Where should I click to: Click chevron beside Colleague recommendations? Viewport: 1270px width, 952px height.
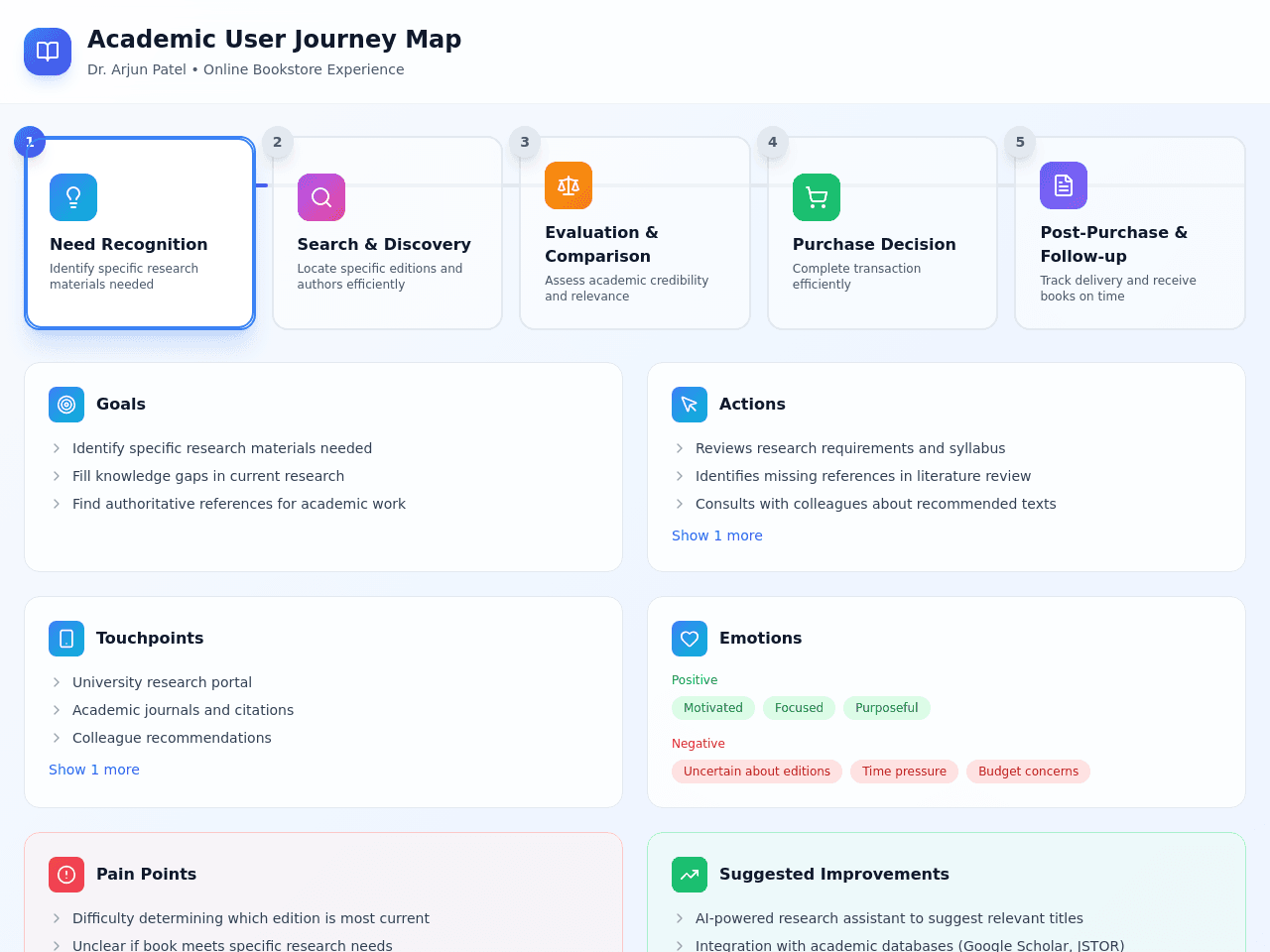pyautogui.click(x=57, y=738)
